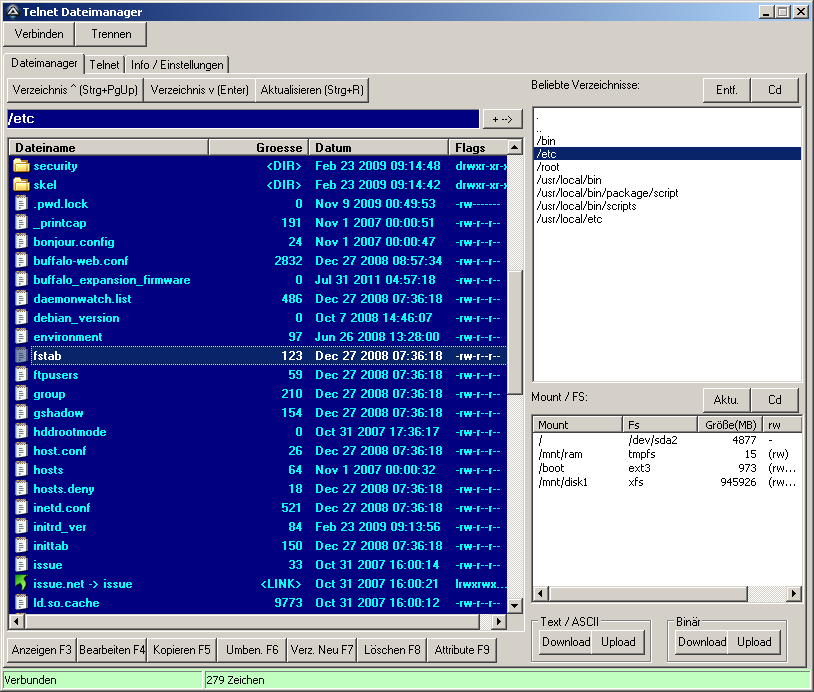Click the skel folder icon
Image resolution: width=814 pixels, height=692 pixels.
(21, 185)
